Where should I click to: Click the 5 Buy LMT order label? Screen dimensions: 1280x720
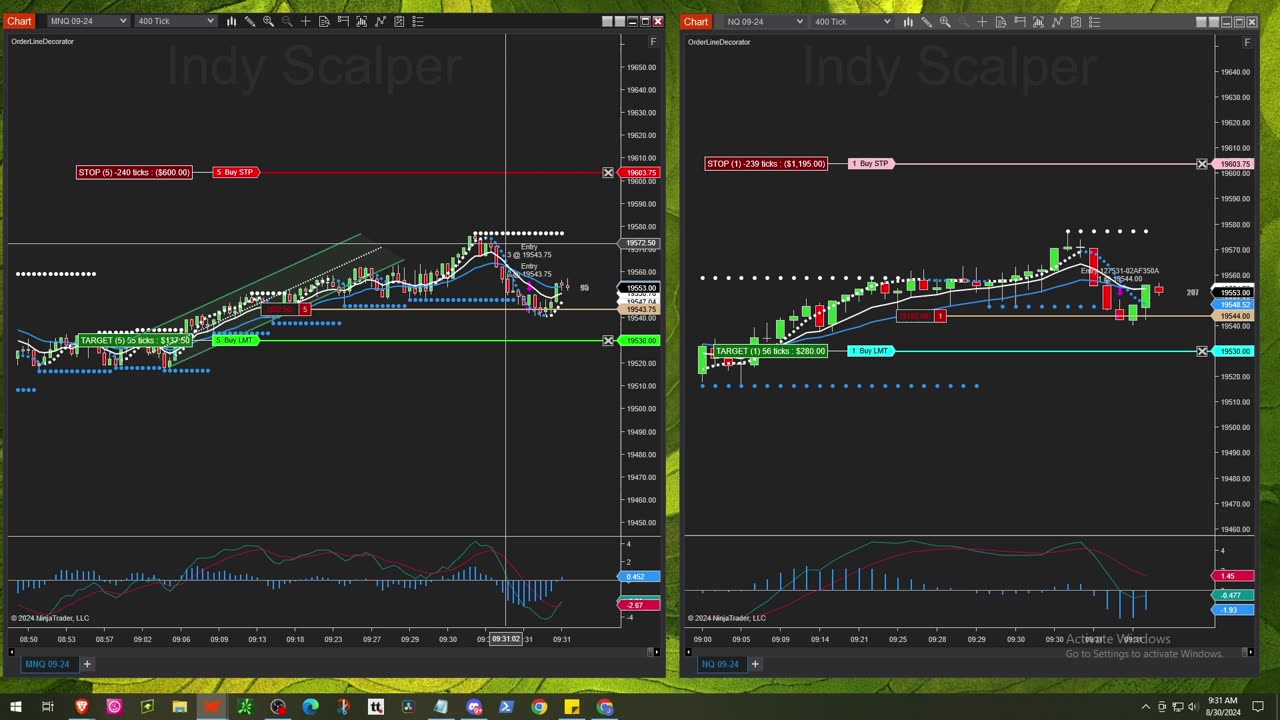coord(236,341)
